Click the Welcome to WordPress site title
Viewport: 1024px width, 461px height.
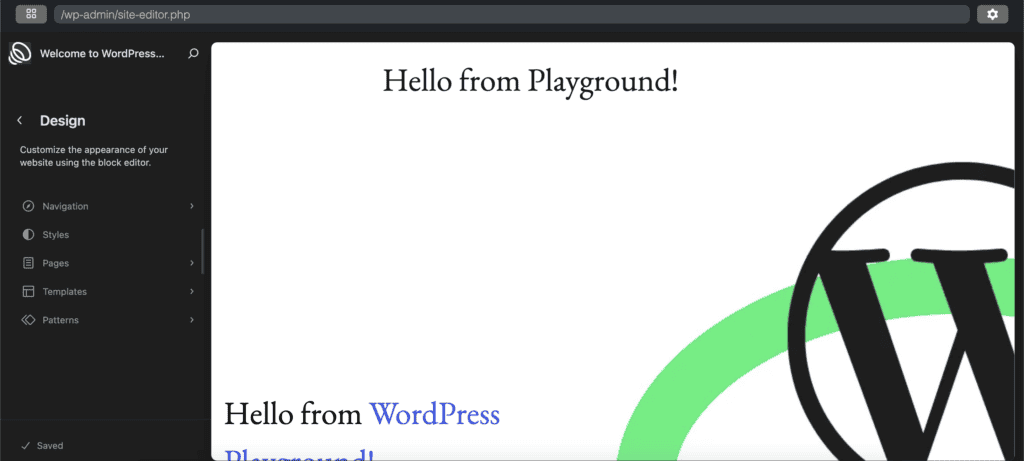pos(103,54)
